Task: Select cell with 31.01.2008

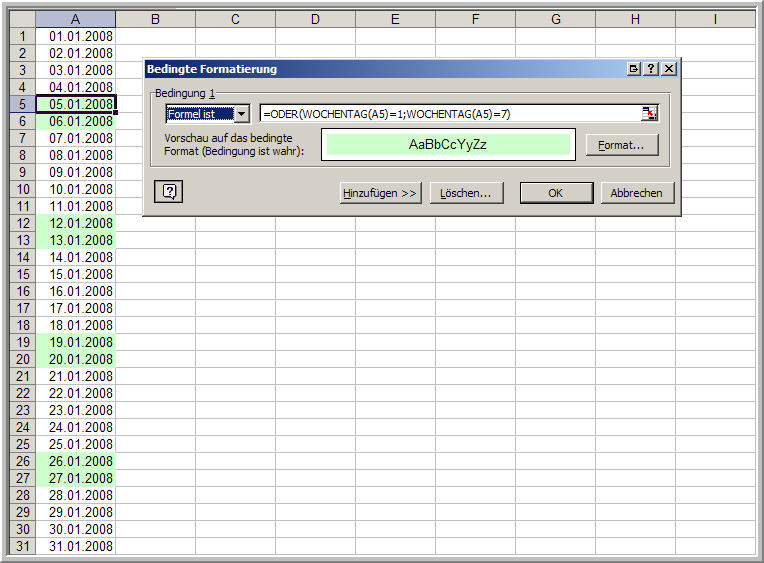Action: coord(76,546)
